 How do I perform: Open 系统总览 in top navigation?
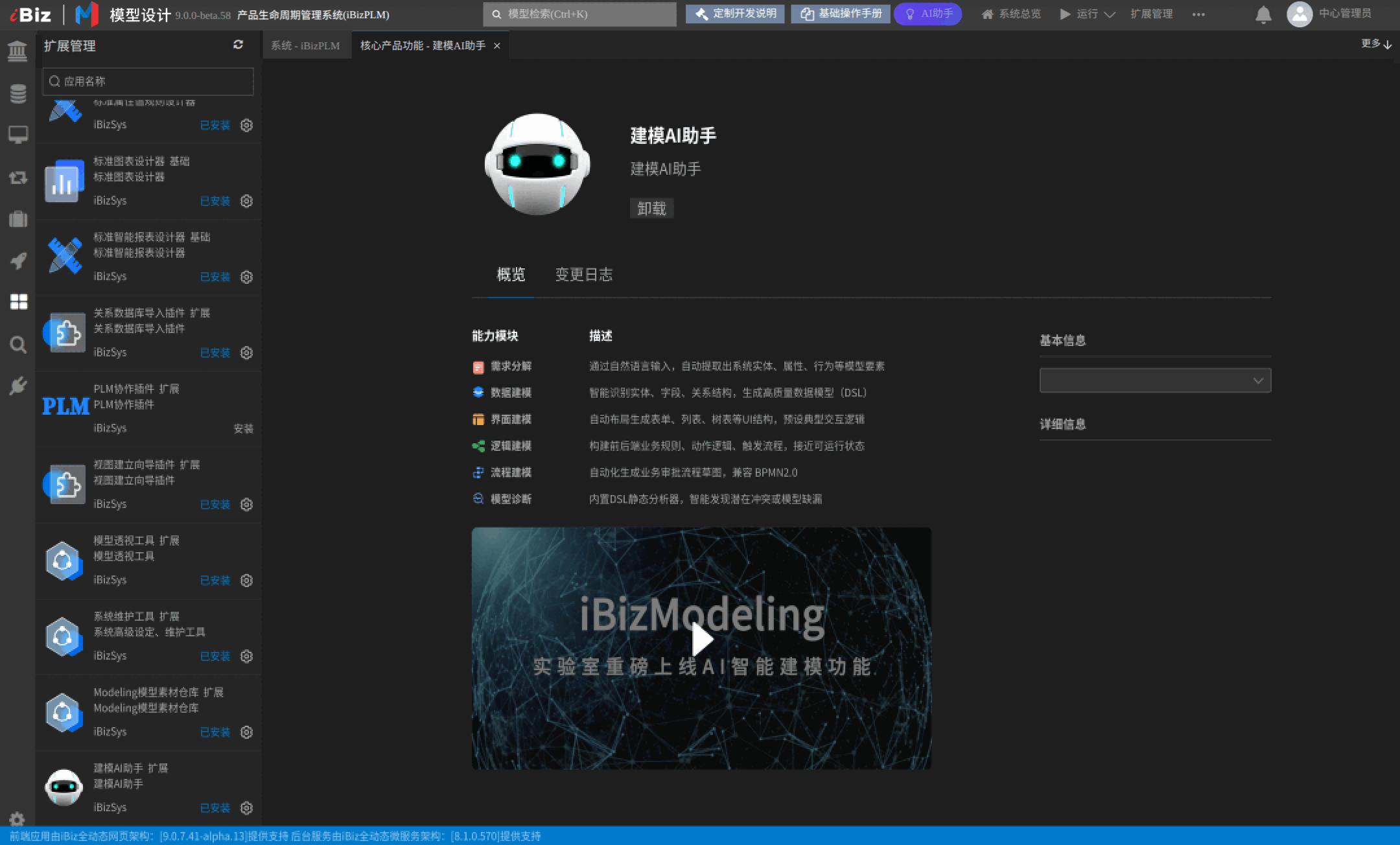tap(1010, 14)
